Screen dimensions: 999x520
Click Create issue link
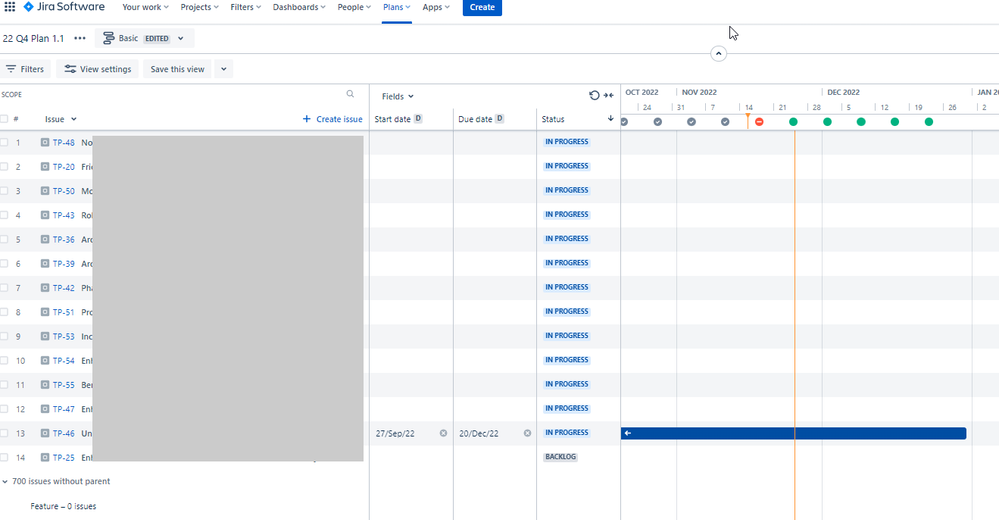(333, 119)
